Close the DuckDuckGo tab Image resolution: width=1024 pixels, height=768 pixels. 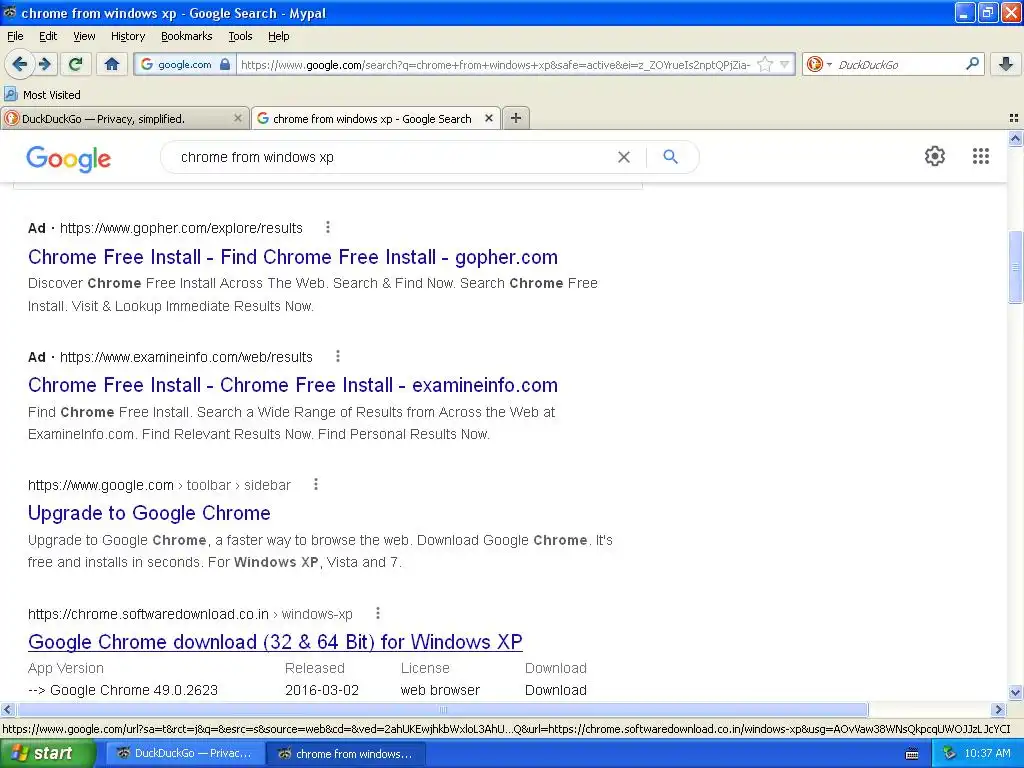coord(238,118)
